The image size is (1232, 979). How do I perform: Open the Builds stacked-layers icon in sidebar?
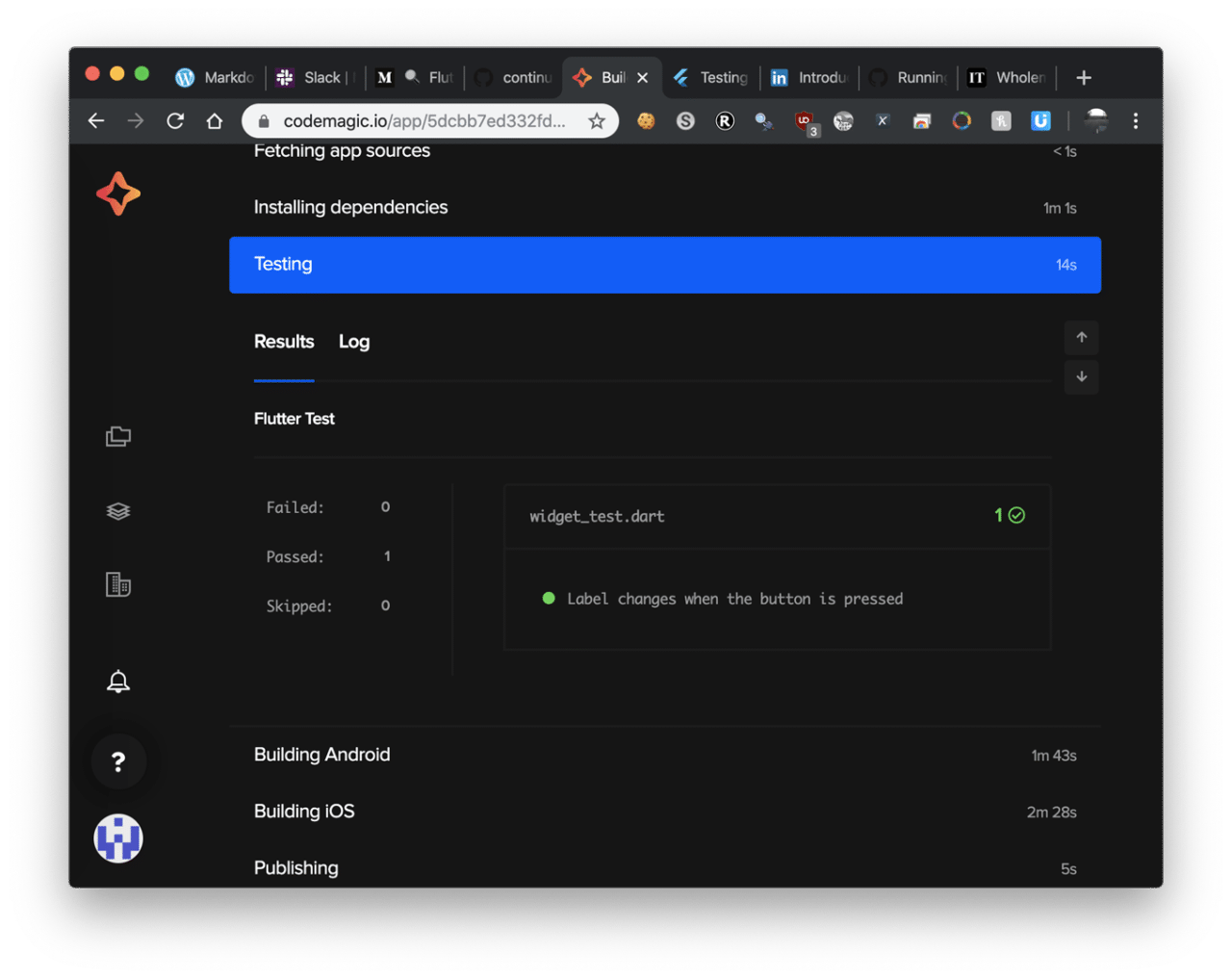118,511
